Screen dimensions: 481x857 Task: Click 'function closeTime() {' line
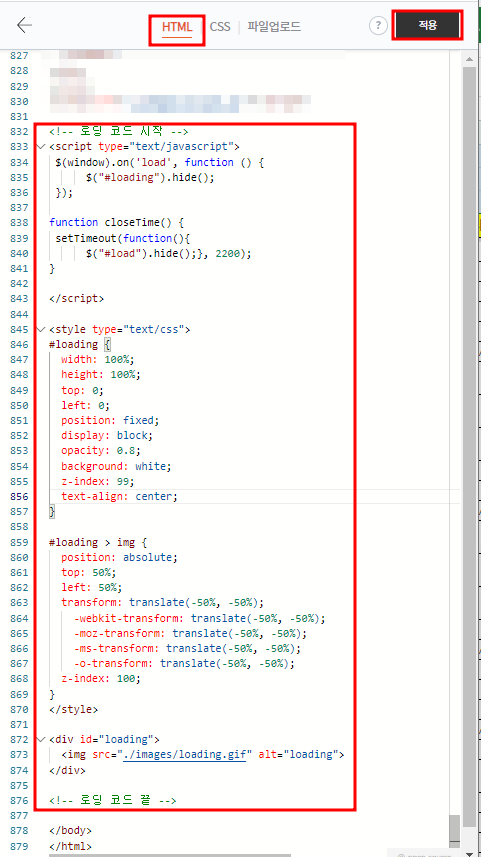point(117,222)
